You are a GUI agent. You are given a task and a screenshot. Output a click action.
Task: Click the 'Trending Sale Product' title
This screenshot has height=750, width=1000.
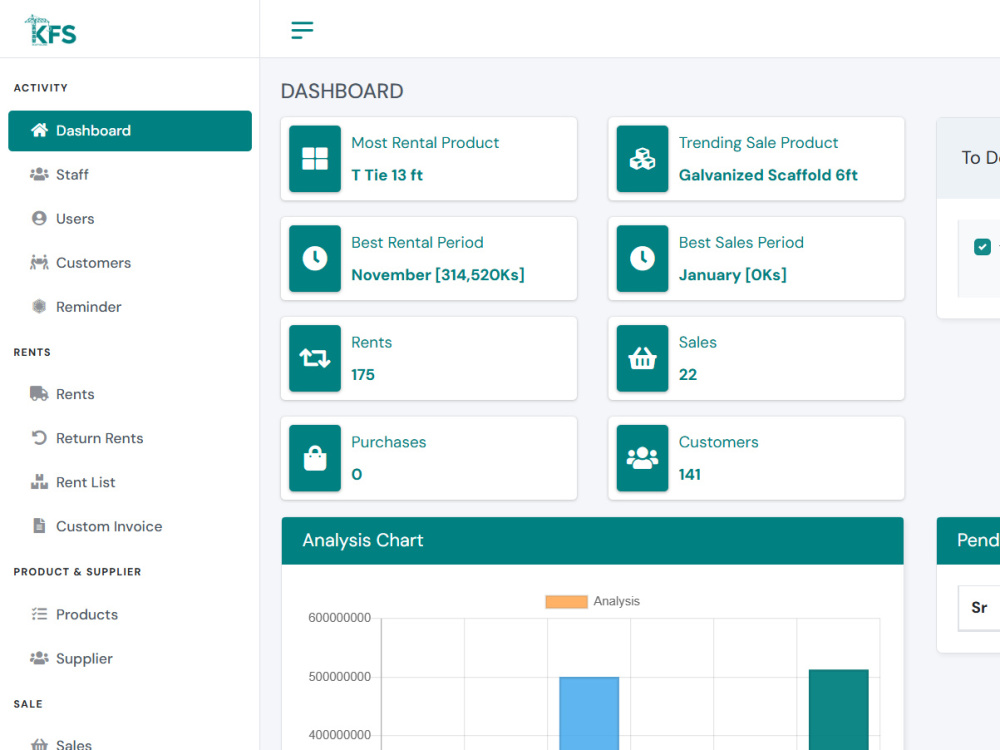(x=758, y=143)
